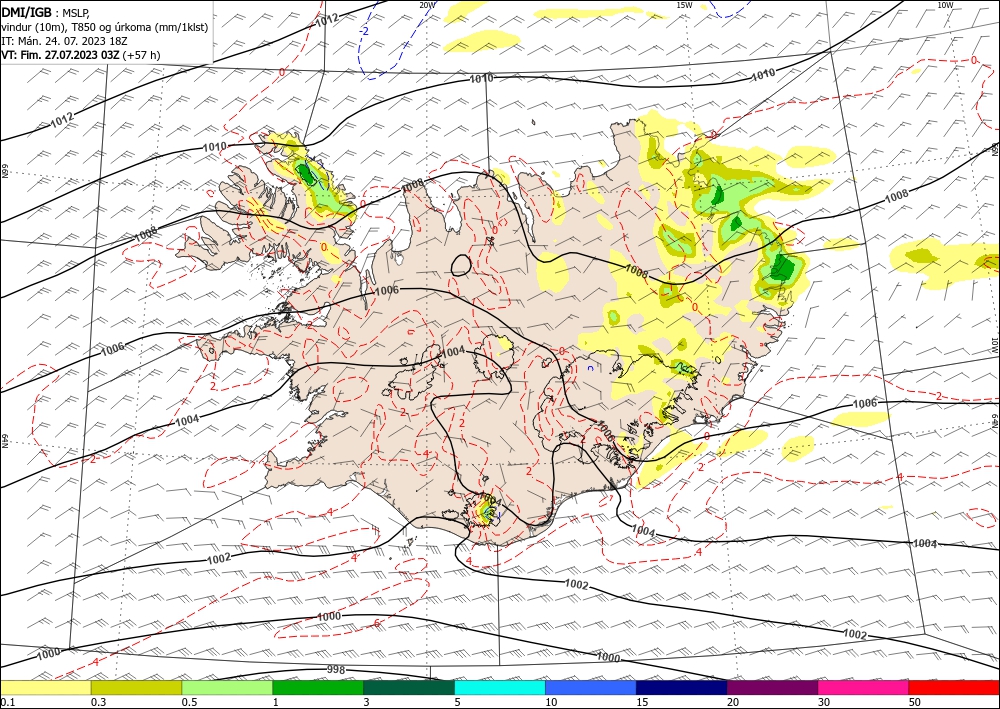Click 'IT: Mán. 24. 07. 2023 18Z' line
The image size is (1000, 709).
pyautogui.click(x=64, y=41)
